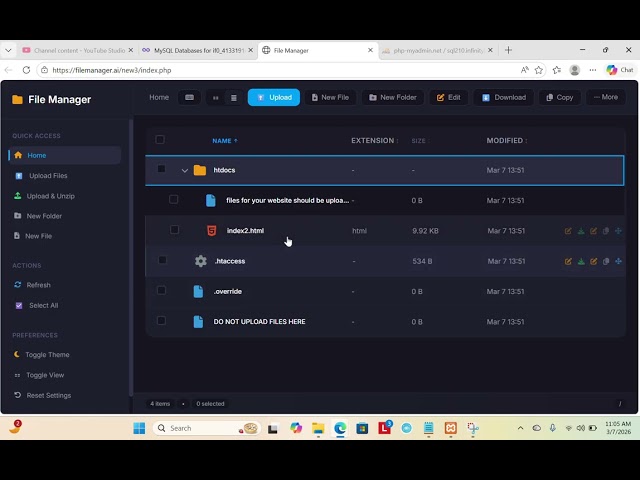
Task: Sort by the EXTENSION column header
Action: click(x=374, y=140)
